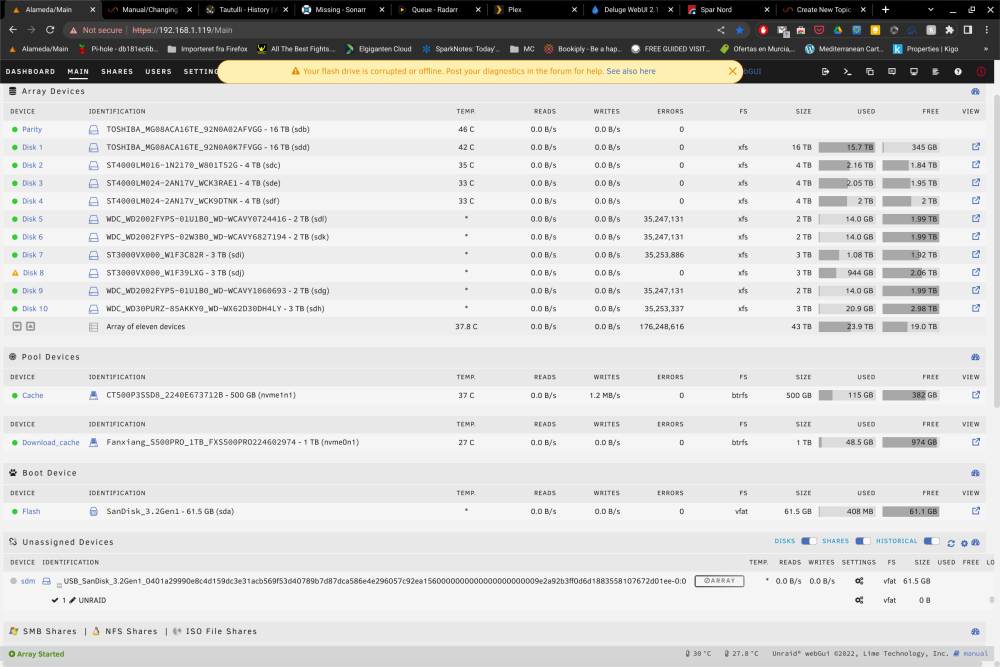Viewport: 1000px width, 667px height.
Task: Dismiss the flash drive warning banner
Action: click(x=732, y=71)
